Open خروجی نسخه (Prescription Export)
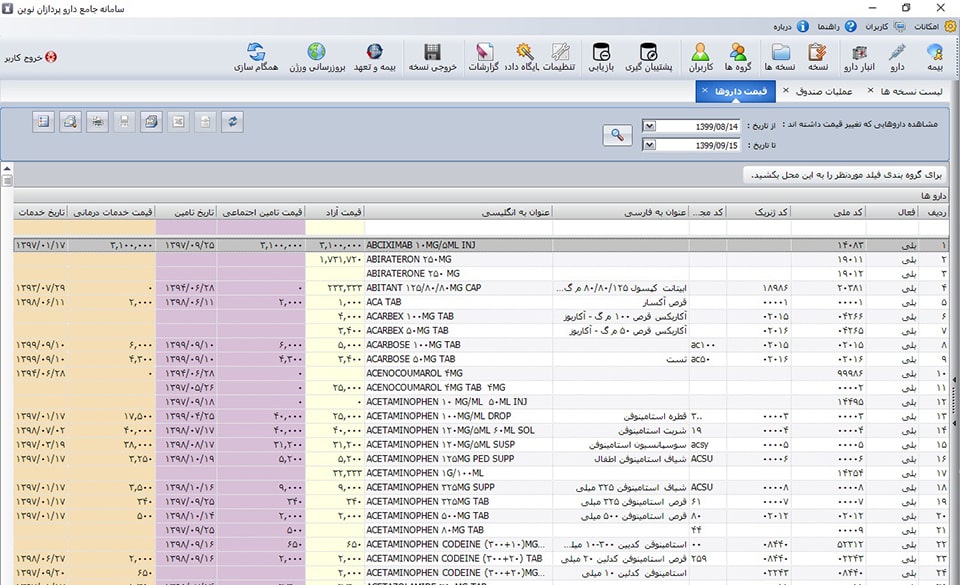The height and width of the screenshot is (585, 960). [x=430, y=57]
